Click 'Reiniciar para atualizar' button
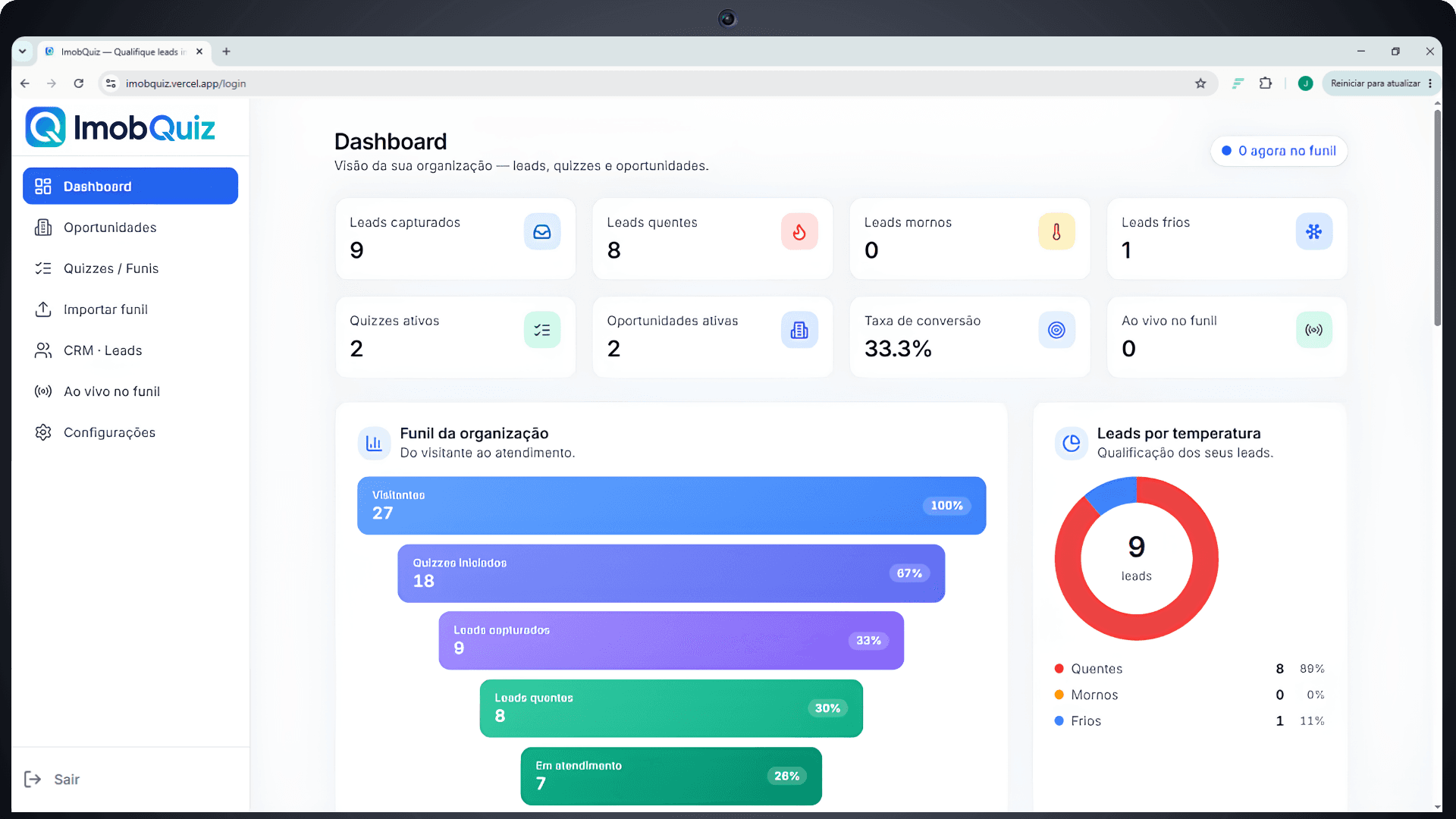Viewport: 1456px width, 819px height. point(1375,83)
